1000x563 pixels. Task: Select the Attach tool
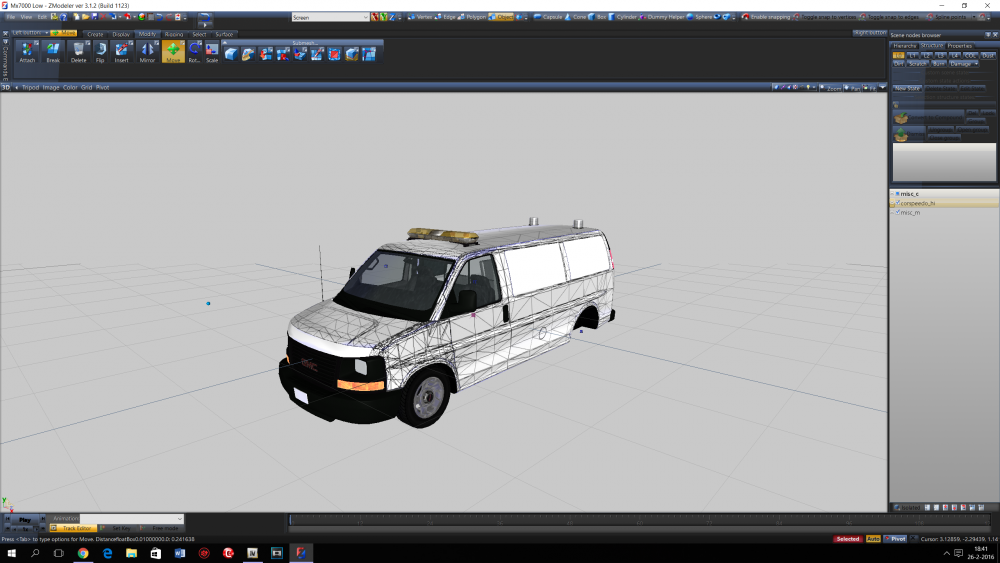[28, 52]
